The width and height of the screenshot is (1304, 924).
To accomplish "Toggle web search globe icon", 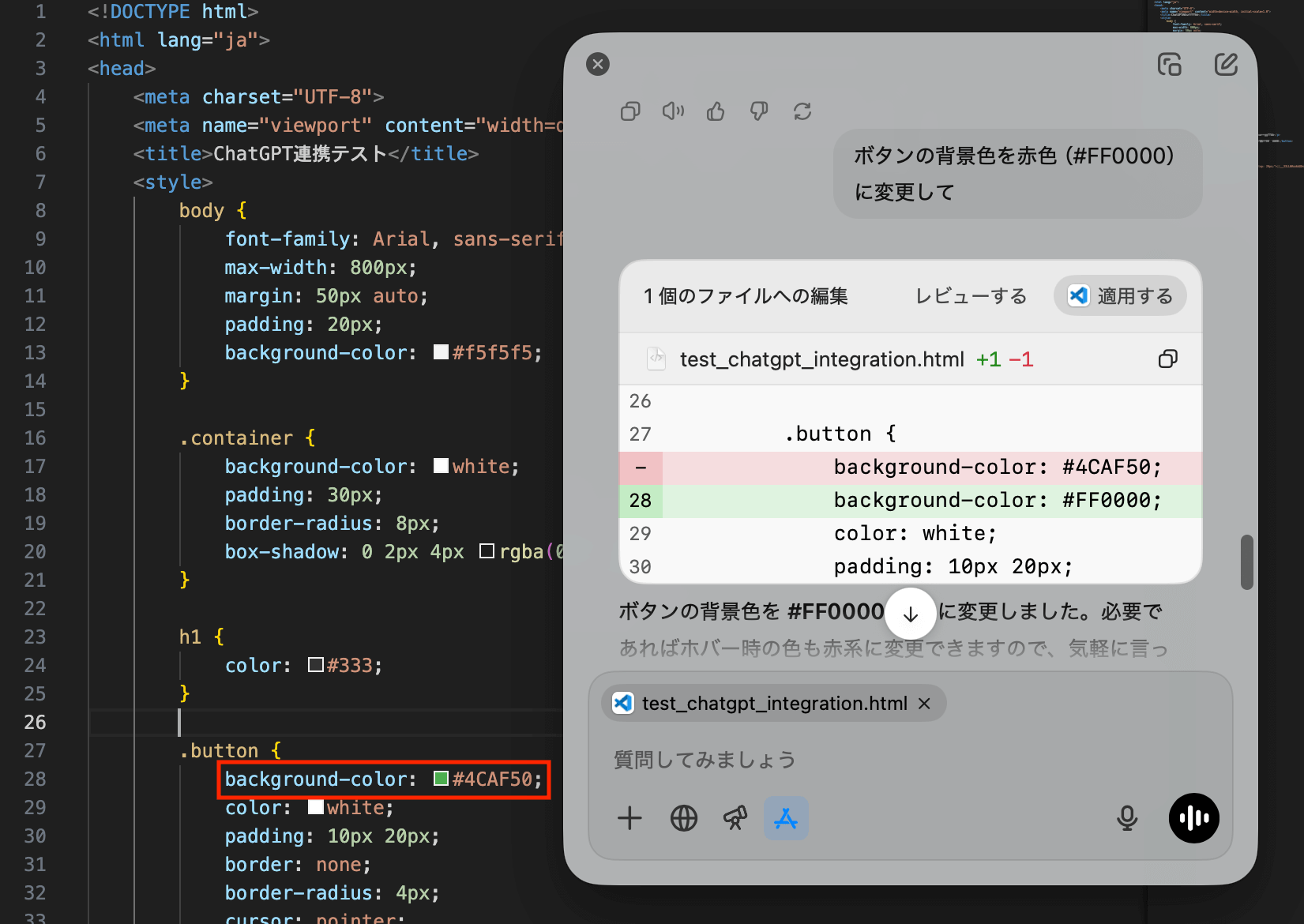I will [x=684, y=818].
